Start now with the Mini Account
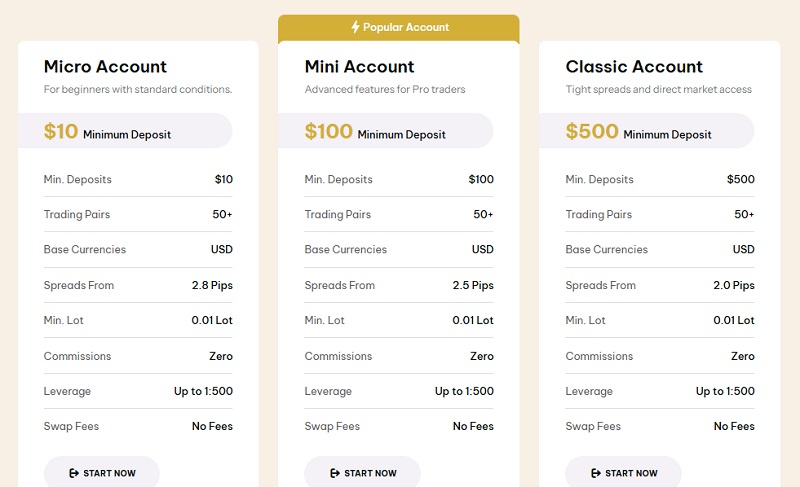This screenshot has height=487, width=800. click(x=363, y=473)
